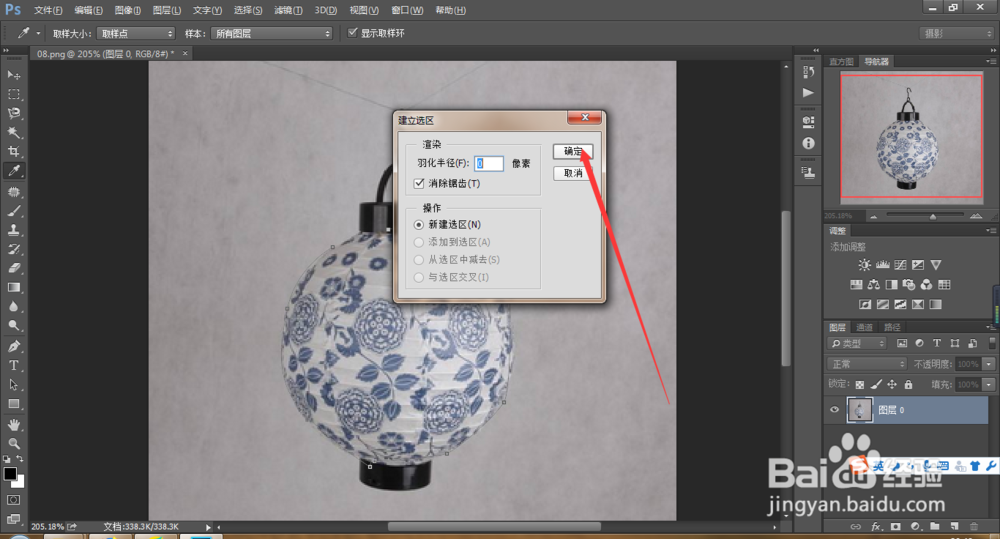Click the foreground color swatch
The image size is (1000, 539).
point(10,473)
